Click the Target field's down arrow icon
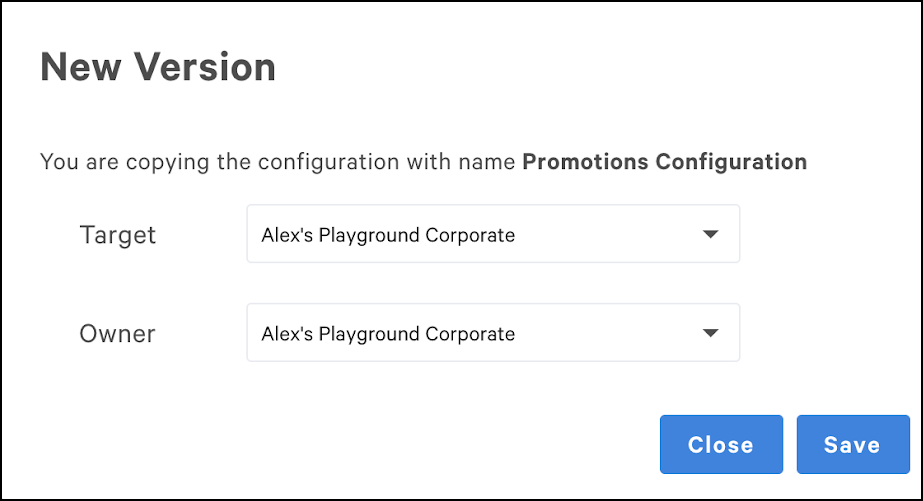923x501 pixels. (710, 235)
